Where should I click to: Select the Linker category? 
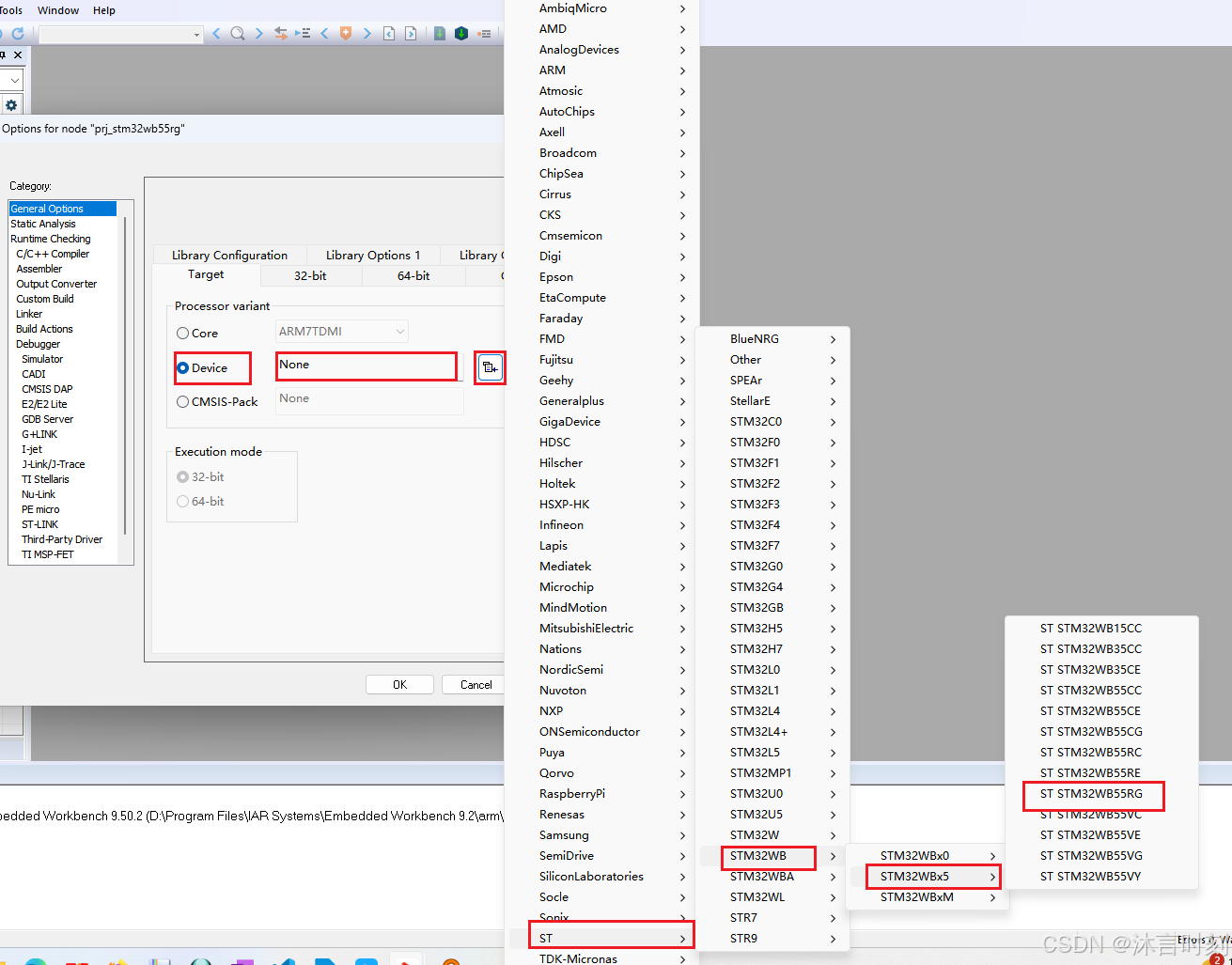pyautogui.click(x=29, y=314)
